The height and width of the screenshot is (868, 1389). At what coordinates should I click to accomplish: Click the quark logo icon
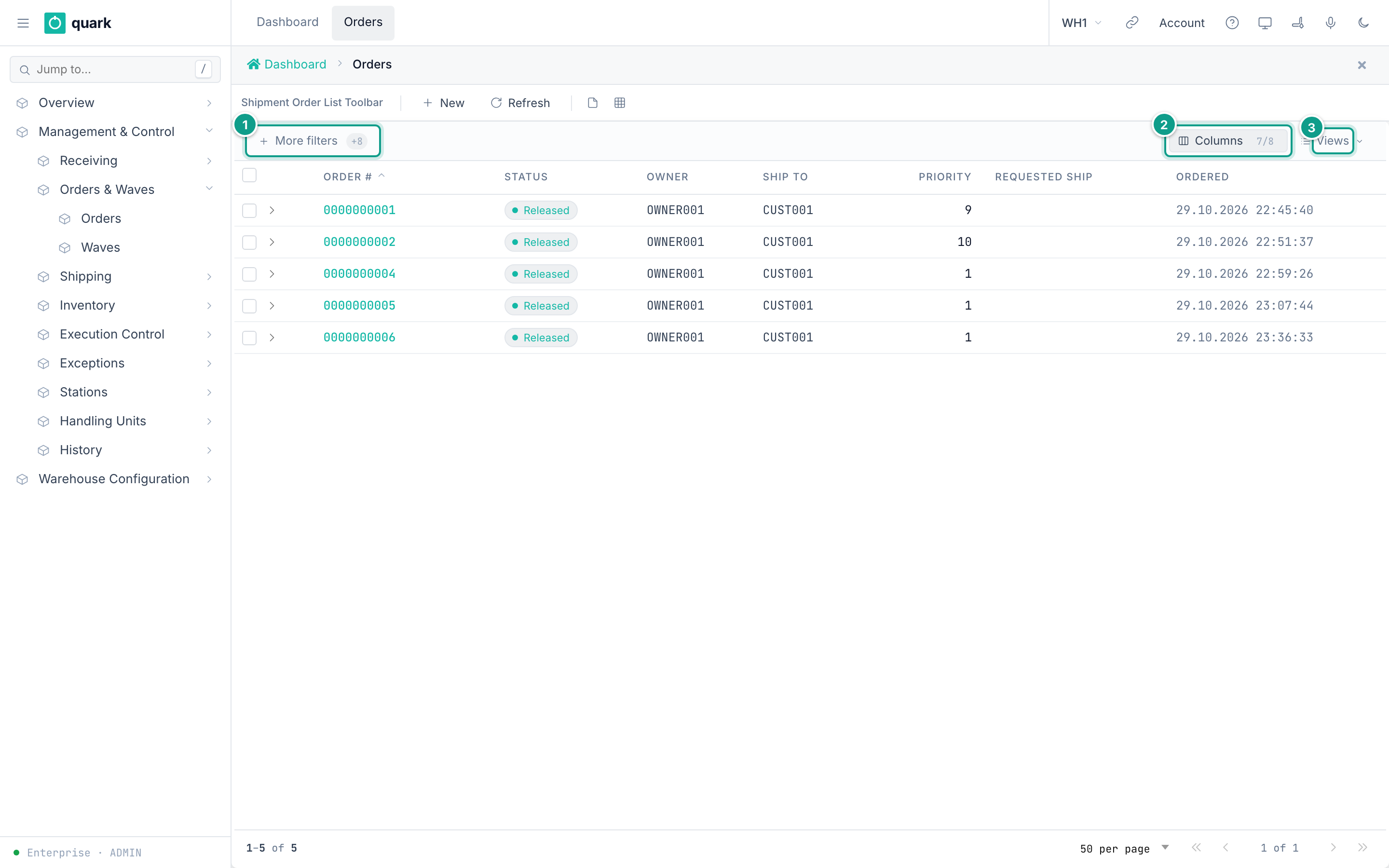(54, 23)
